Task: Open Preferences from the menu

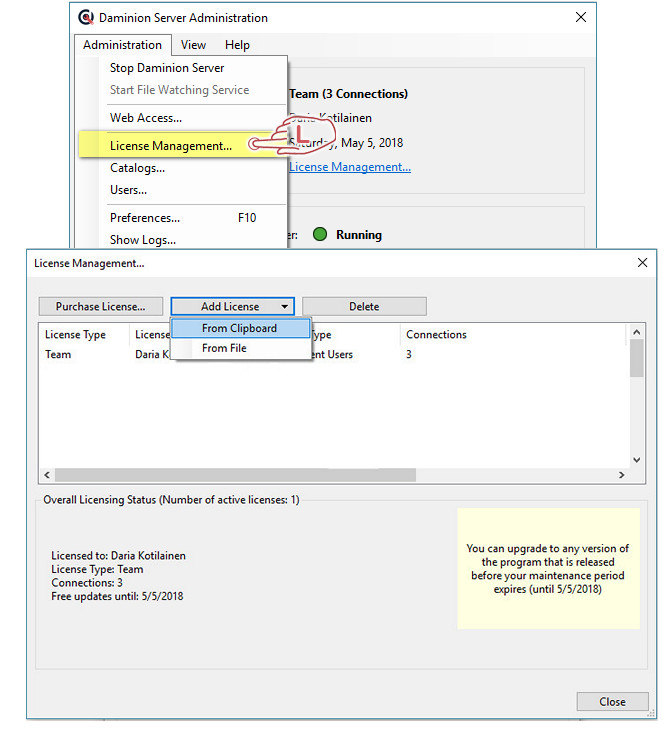Action: pyautogui.click(x=145, y=218)
